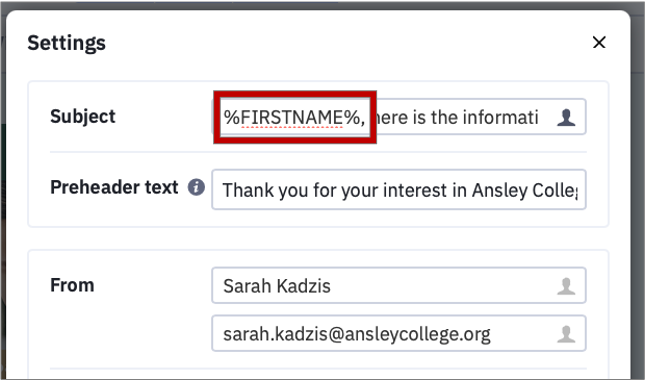
Task: Click the Preheader text info icon
Action: (196, 187)
